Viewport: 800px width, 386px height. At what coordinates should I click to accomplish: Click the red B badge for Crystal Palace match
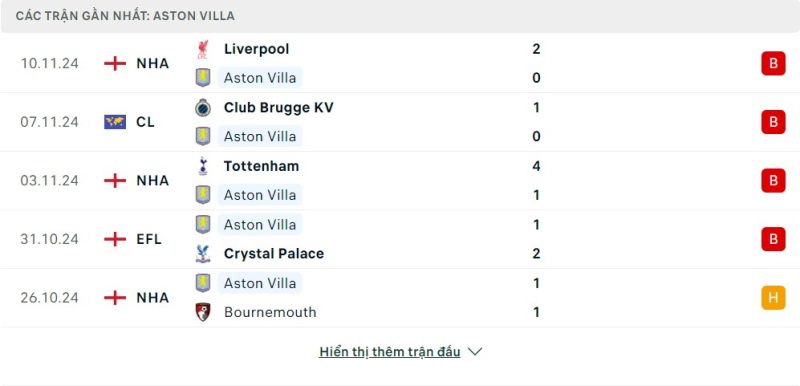pos(773,239)
